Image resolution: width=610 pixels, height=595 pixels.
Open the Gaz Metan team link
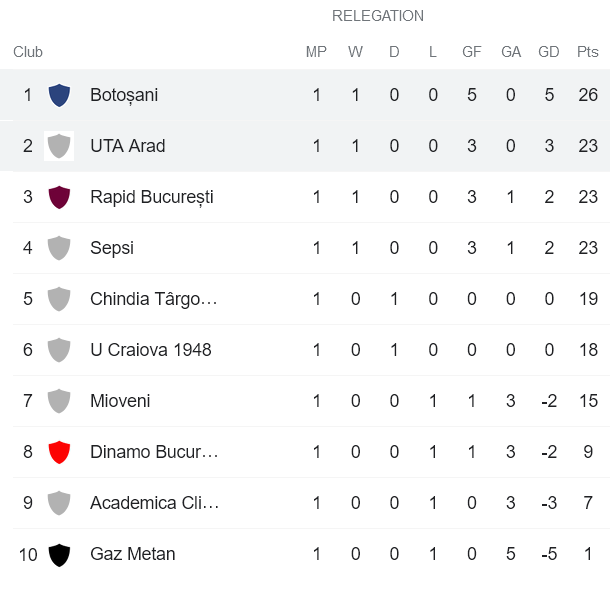pyautogui.click(x=132, y=554)
